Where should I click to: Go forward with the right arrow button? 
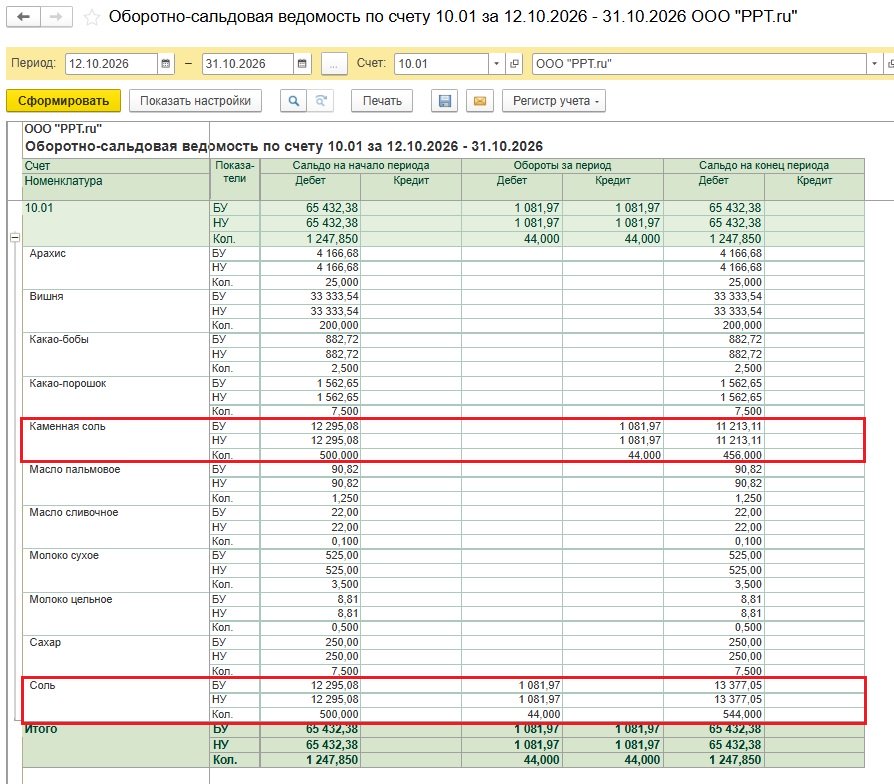point(56,17)
